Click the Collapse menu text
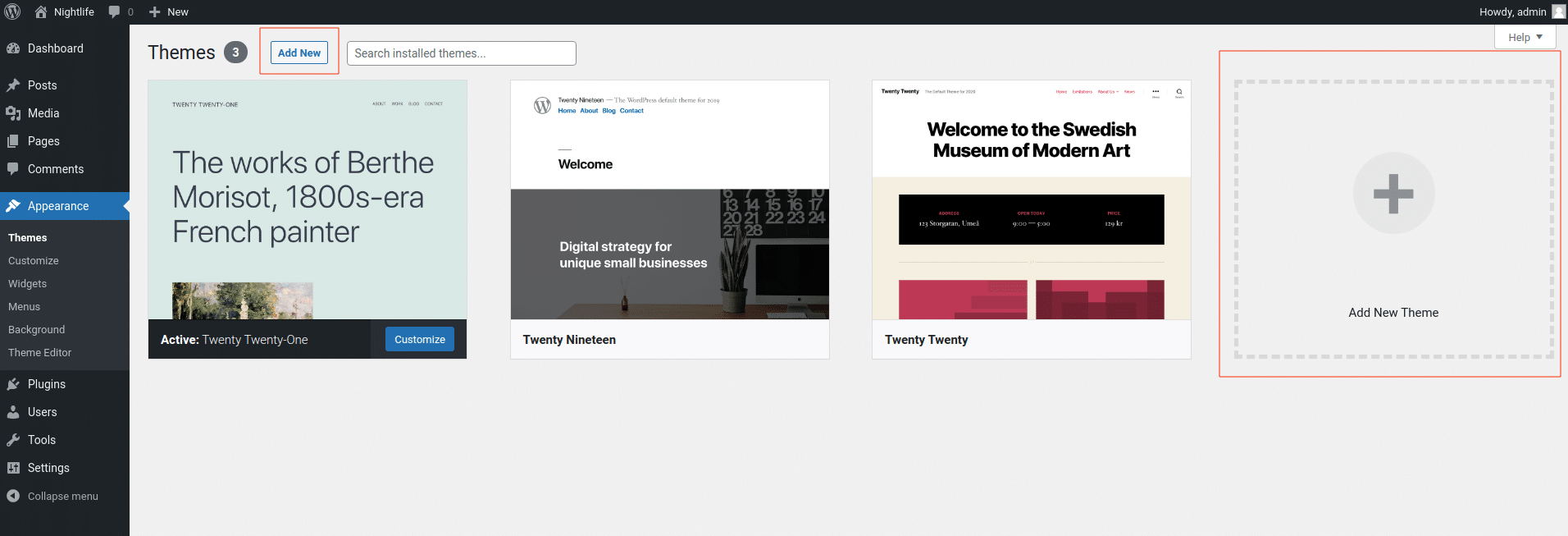Screen dimensions: 1568x536 (63, 496)
